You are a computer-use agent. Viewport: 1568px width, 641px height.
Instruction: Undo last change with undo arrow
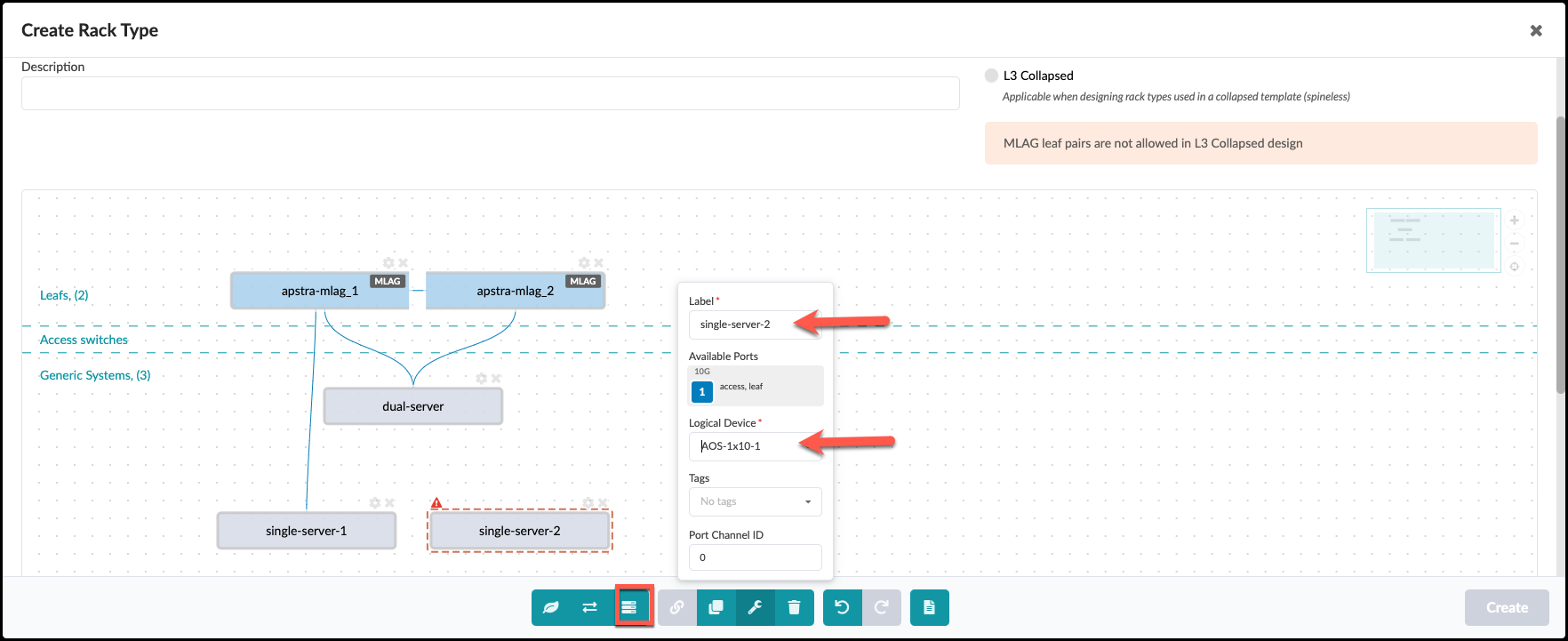[842, 608]
